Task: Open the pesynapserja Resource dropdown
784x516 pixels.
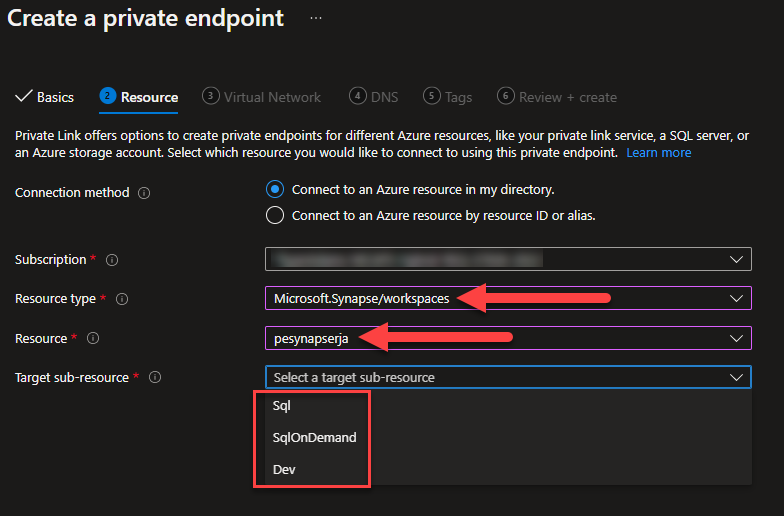Action: 508,338
